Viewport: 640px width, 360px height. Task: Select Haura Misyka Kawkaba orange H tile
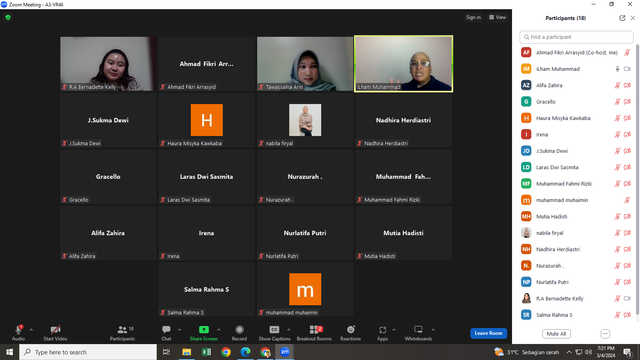click(207, 120)
